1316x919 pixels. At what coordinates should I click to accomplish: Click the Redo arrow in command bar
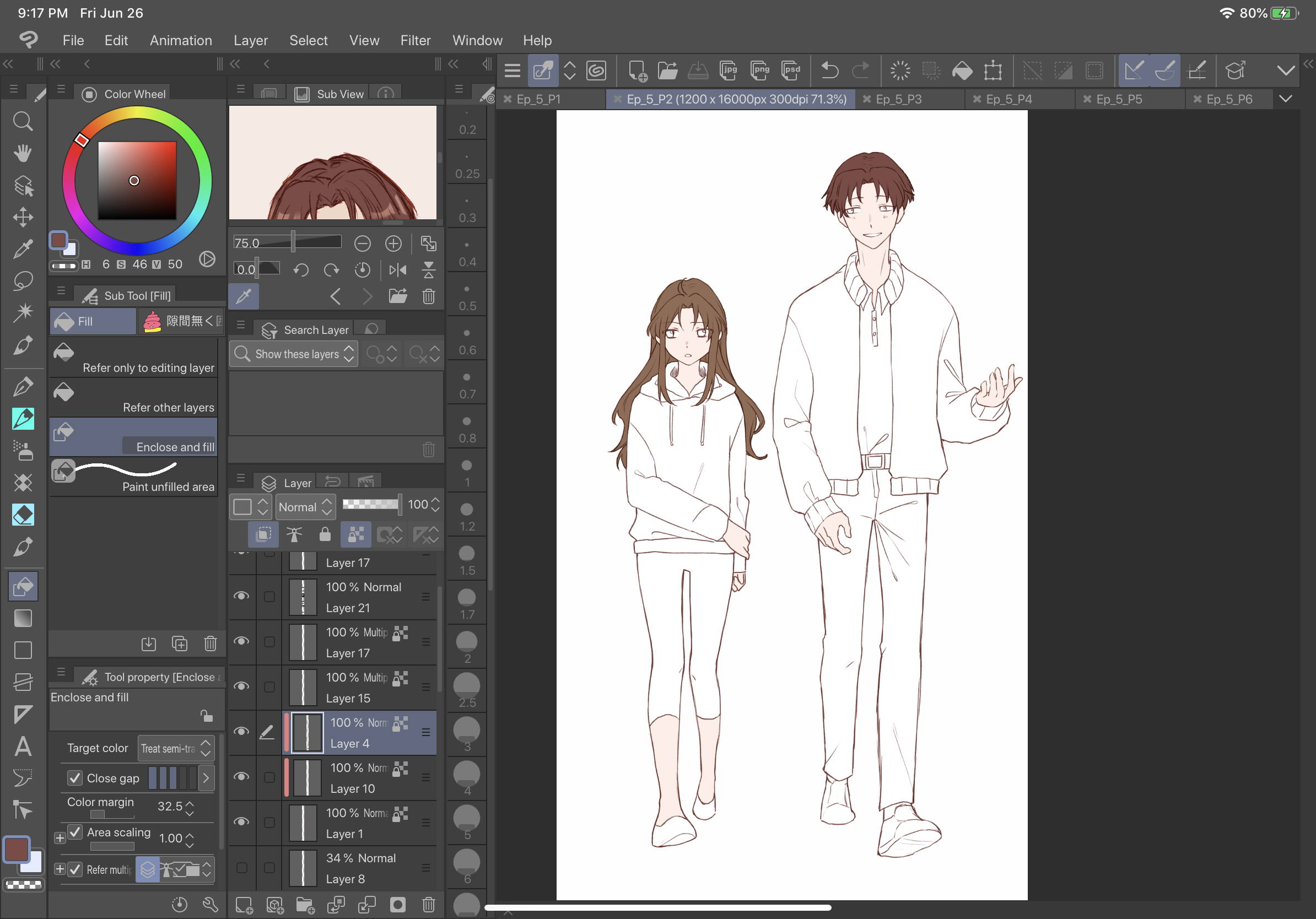click(860, 71)
